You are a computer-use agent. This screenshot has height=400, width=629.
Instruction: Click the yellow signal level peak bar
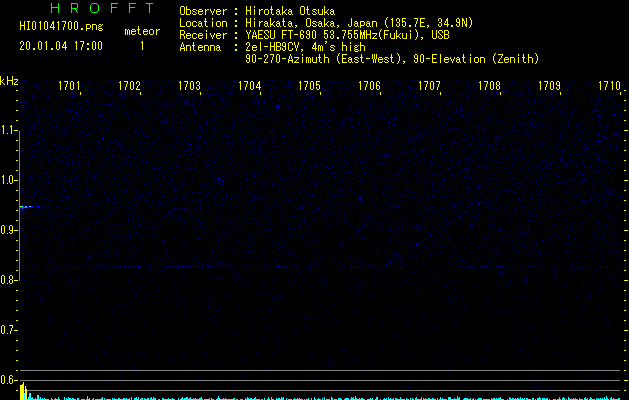23,391
